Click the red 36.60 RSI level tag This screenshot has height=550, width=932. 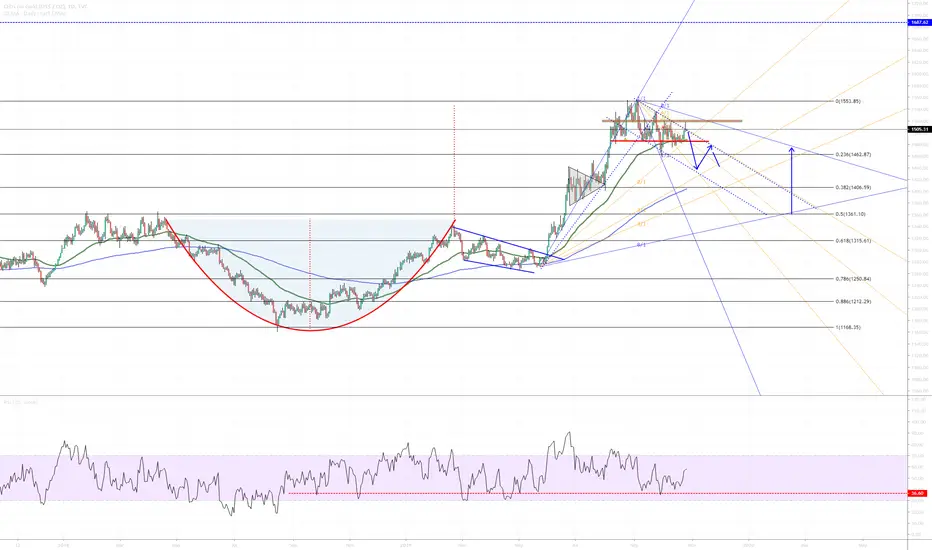[918, 494]
